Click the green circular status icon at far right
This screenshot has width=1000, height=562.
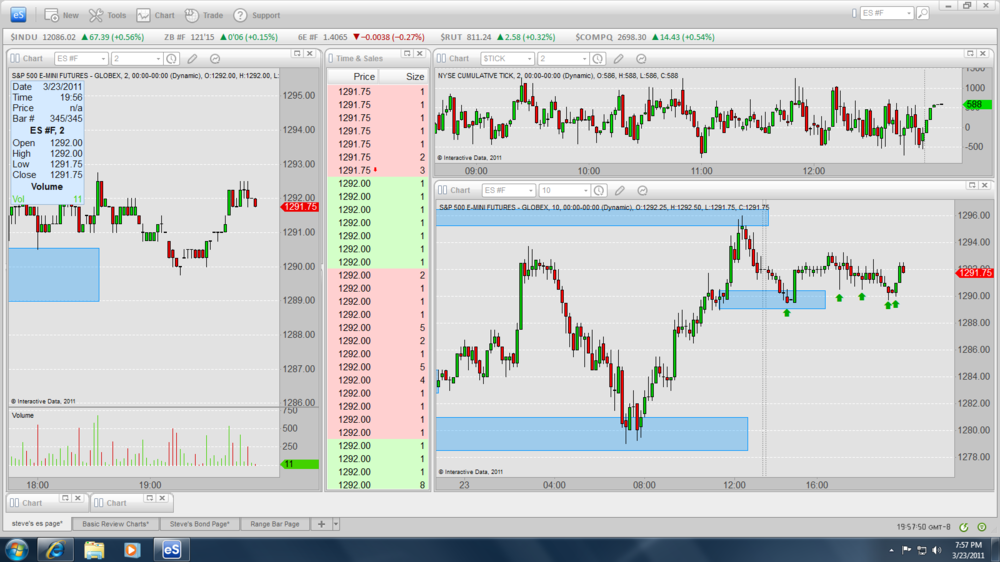[x=982, y=527]
